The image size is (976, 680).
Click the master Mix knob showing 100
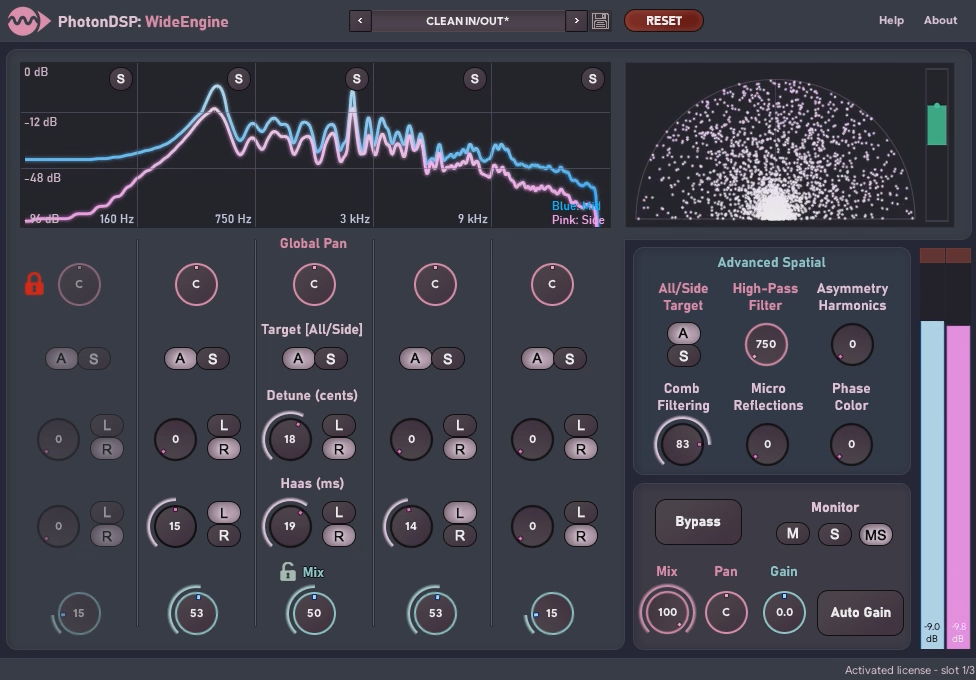(667, 612)
